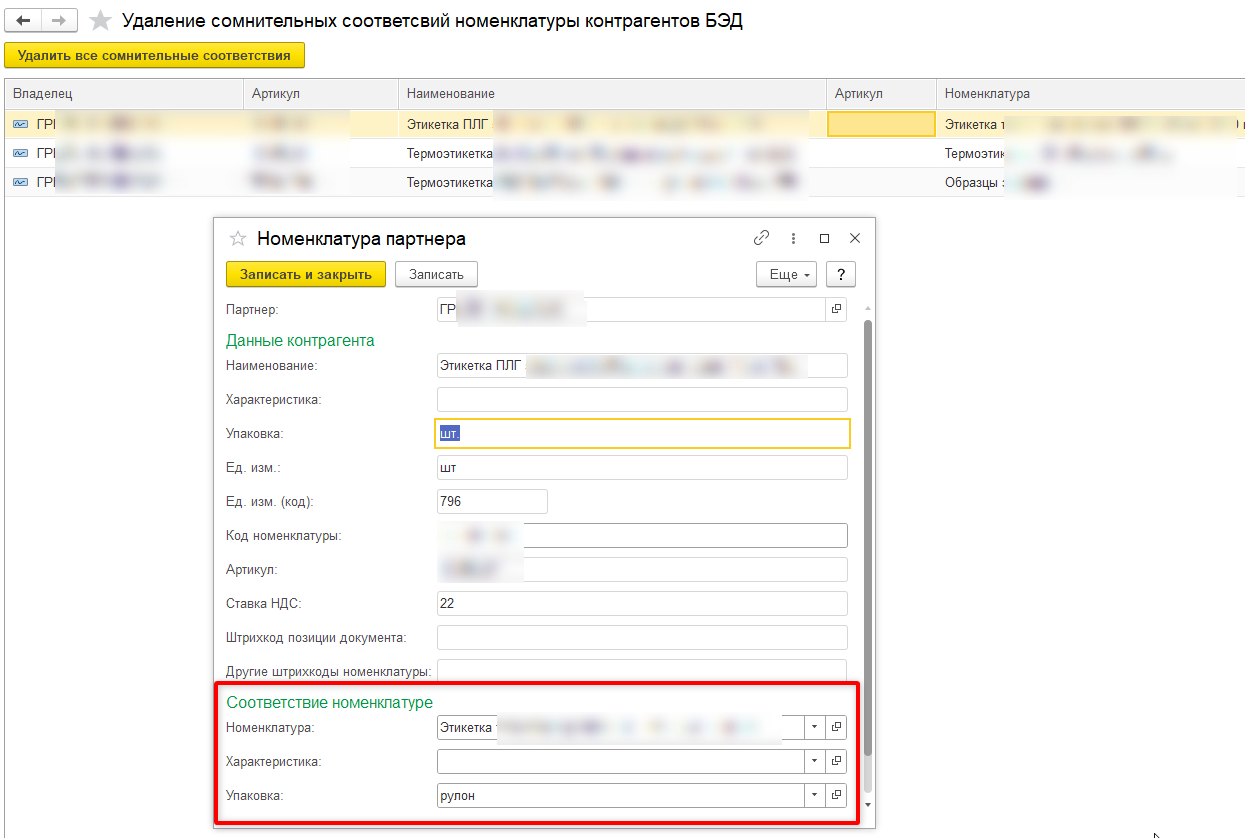Sort by the 'Владелец' column header

(124, 93)
